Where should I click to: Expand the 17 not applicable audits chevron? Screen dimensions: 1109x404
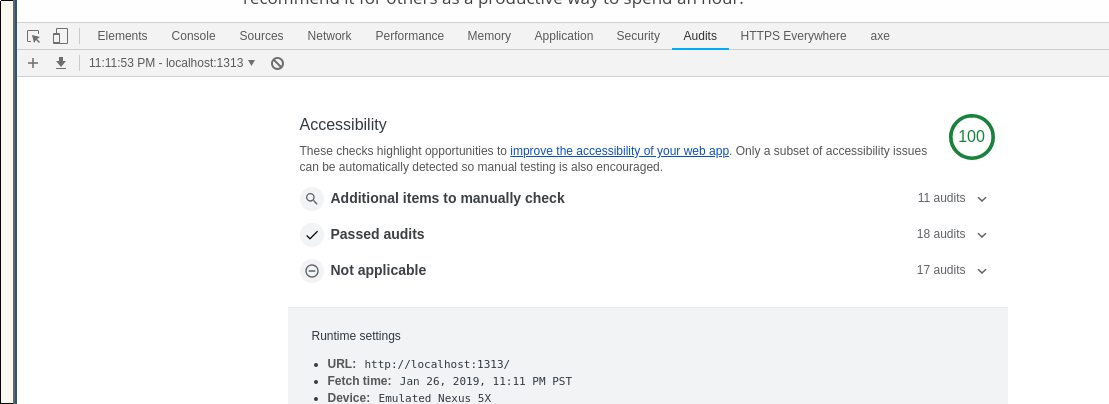coord(982,271)
